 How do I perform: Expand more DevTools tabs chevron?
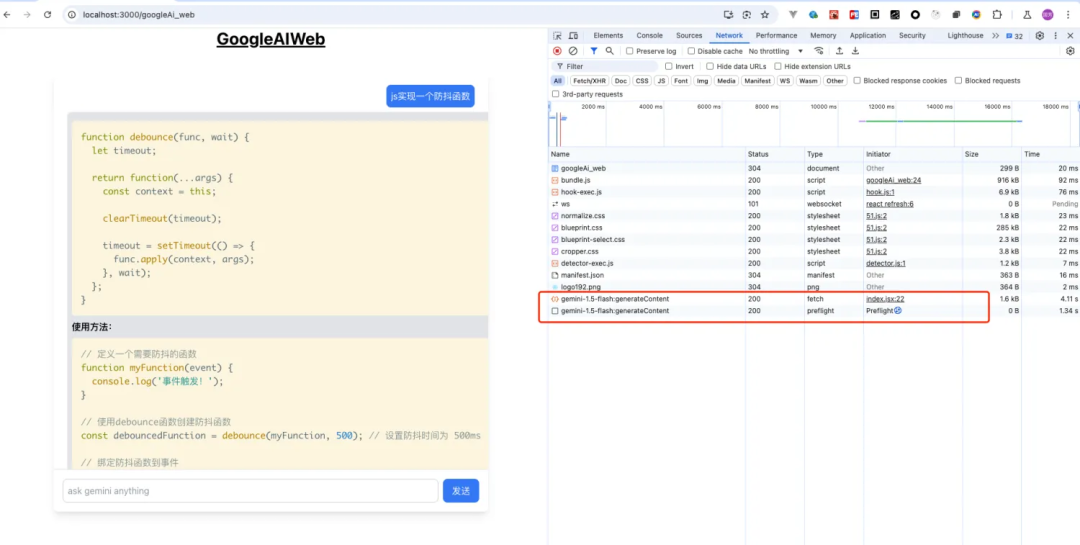coord(995,36)
